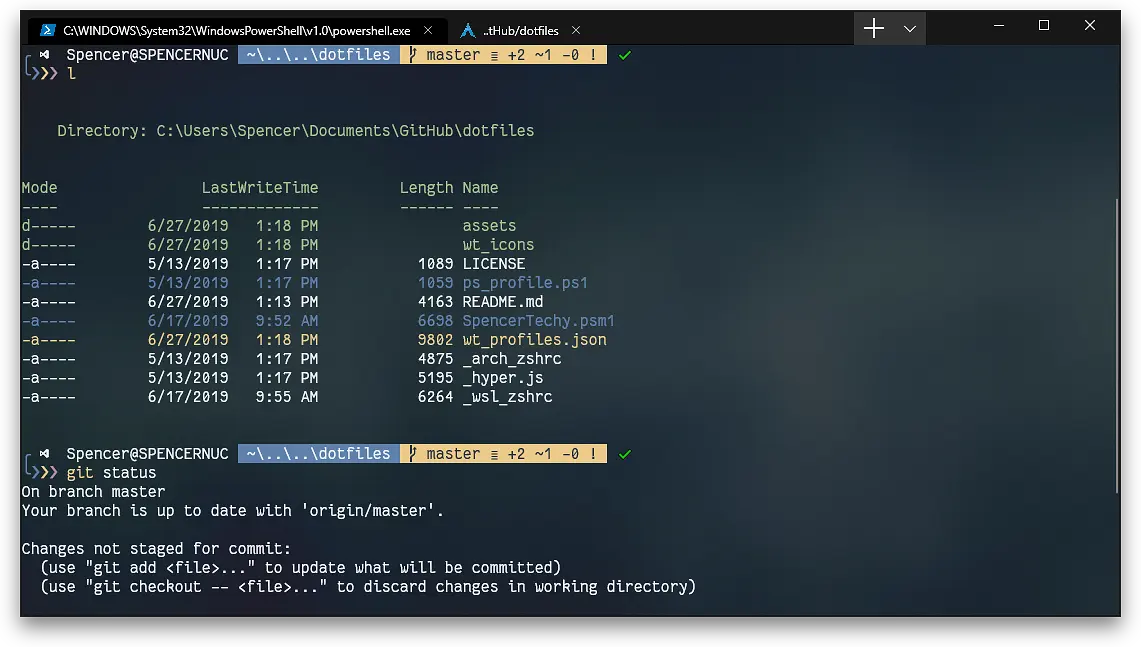Click the _wsl_zshrc file name
This screenshot has height=647, width=1141.
507,397
